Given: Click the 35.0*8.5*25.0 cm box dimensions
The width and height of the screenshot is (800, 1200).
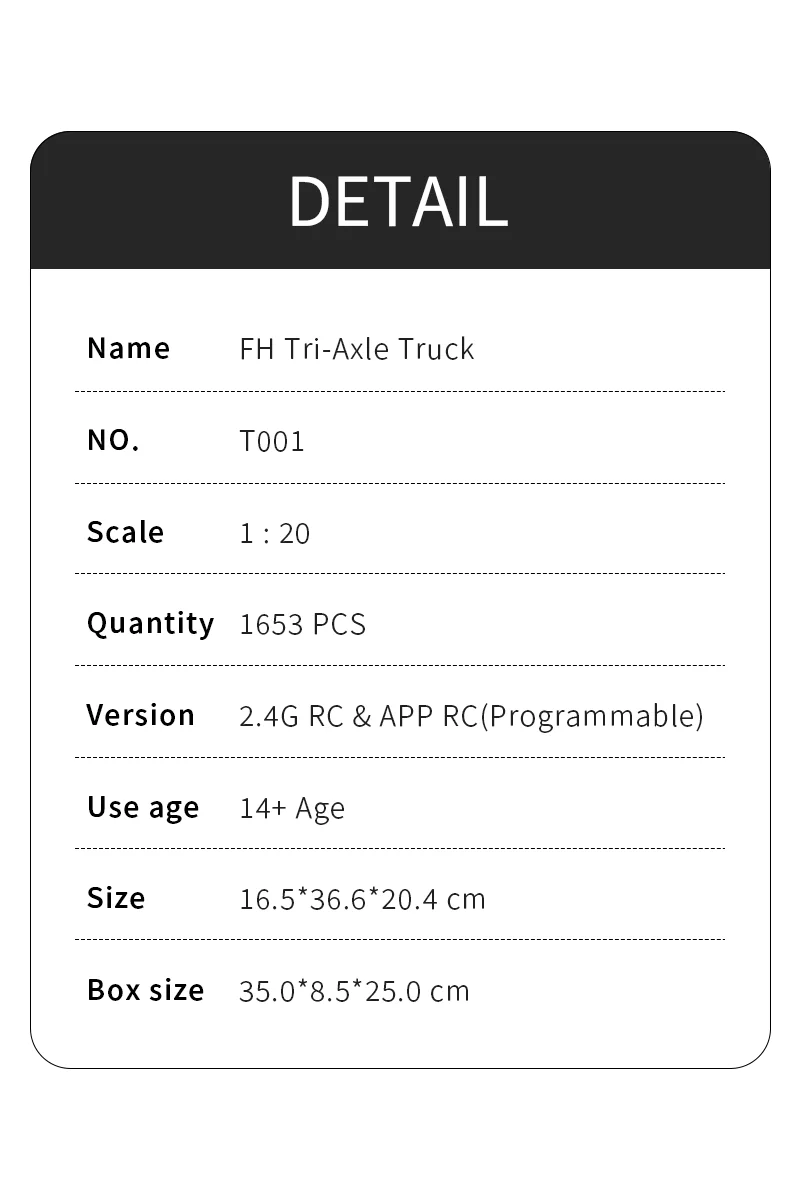Looking at the screenshot, I should pos(354,991).
